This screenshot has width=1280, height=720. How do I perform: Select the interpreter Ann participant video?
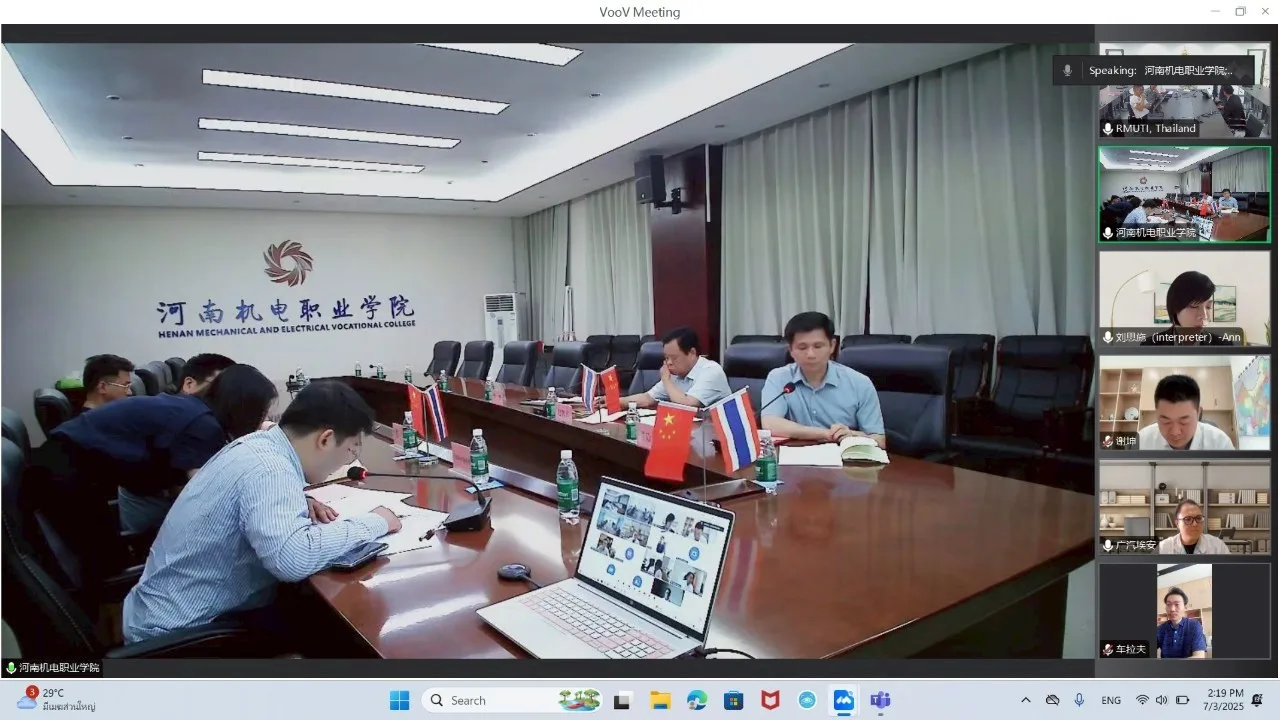click(x=1184, y=297)
